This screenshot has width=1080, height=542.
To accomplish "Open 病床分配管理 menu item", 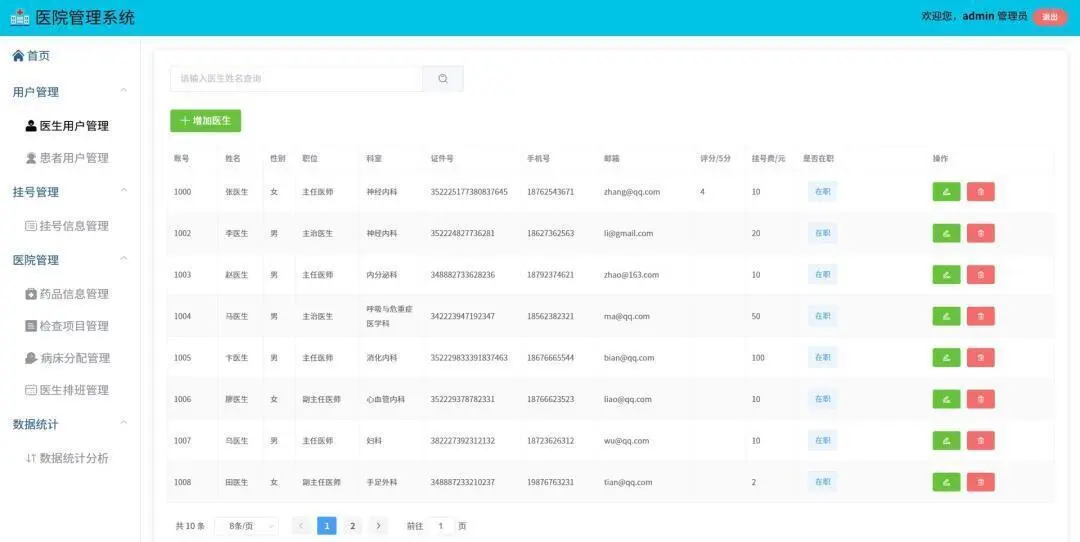I will point(68,358).
